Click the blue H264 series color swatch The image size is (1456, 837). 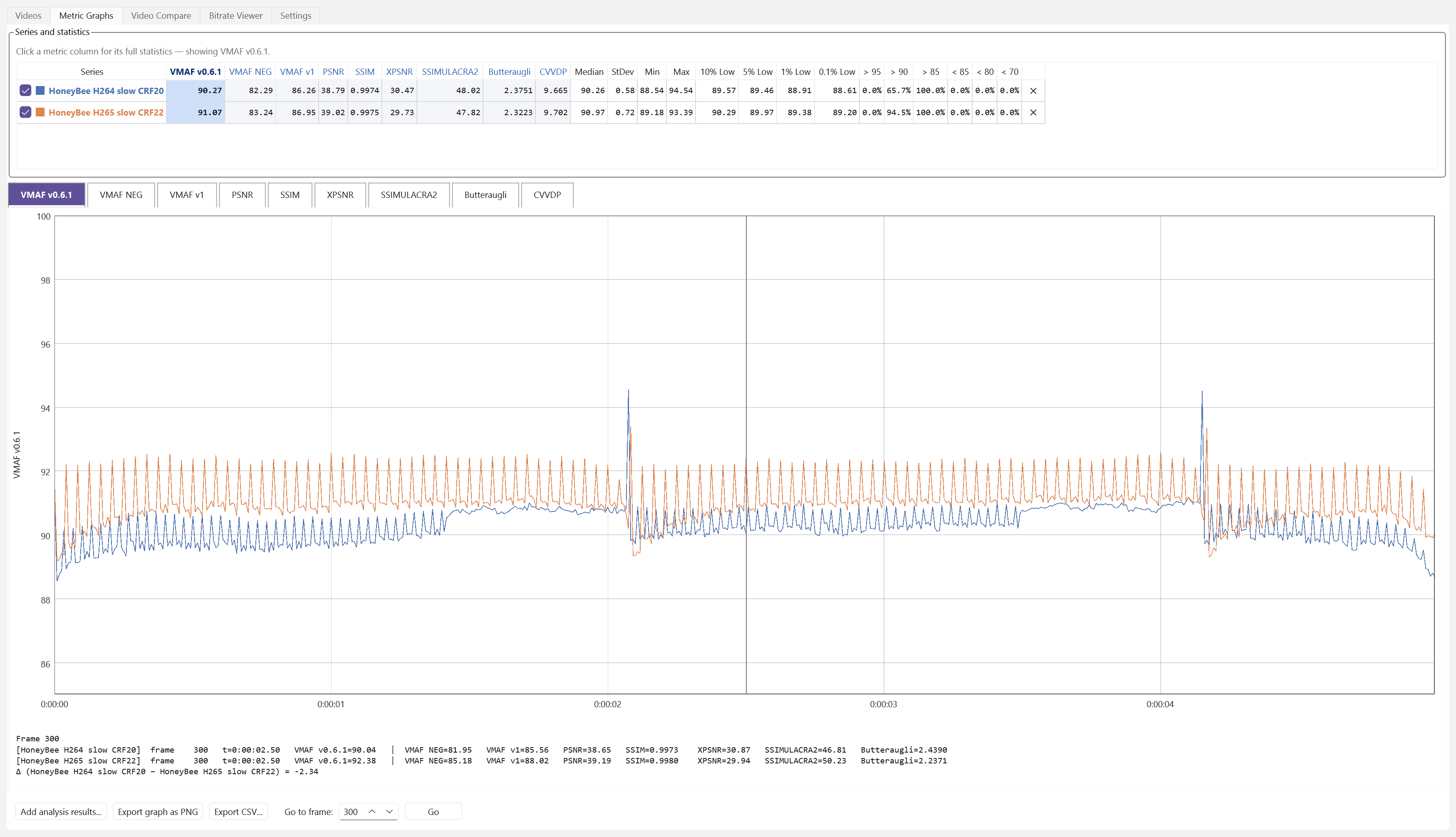click(x=40, y=90)
